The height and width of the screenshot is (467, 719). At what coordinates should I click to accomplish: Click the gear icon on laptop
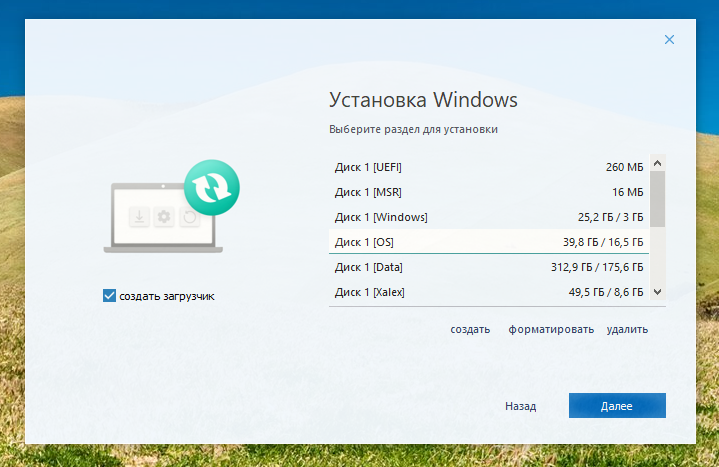(164, 217)
